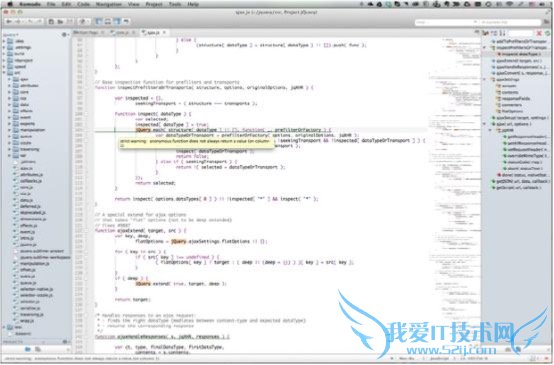The height and width of the screenshot is (365, 554).
Task: Open the Tools menu
Action: coord(175,4)
